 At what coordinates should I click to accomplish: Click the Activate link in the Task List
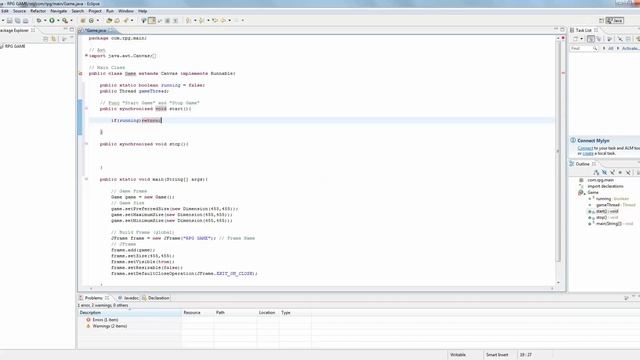(631, 48)
